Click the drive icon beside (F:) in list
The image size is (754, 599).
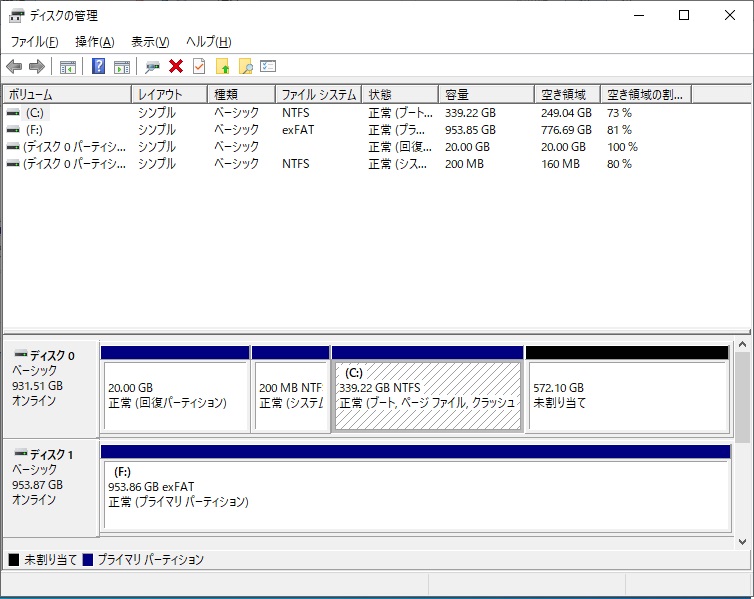(x=13, y=130)
